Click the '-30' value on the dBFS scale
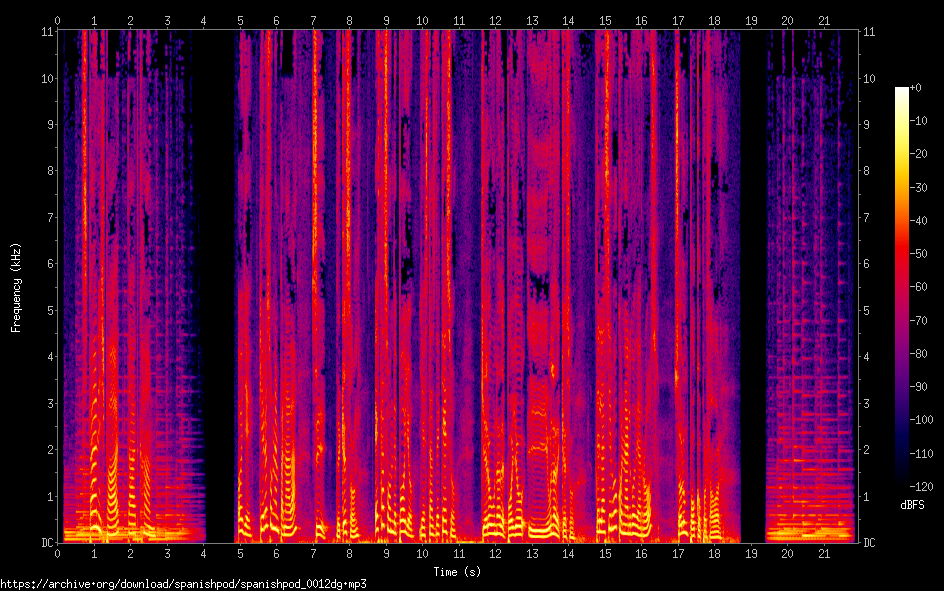The height and width of the screenshot is (591, 944). (918, 188)
